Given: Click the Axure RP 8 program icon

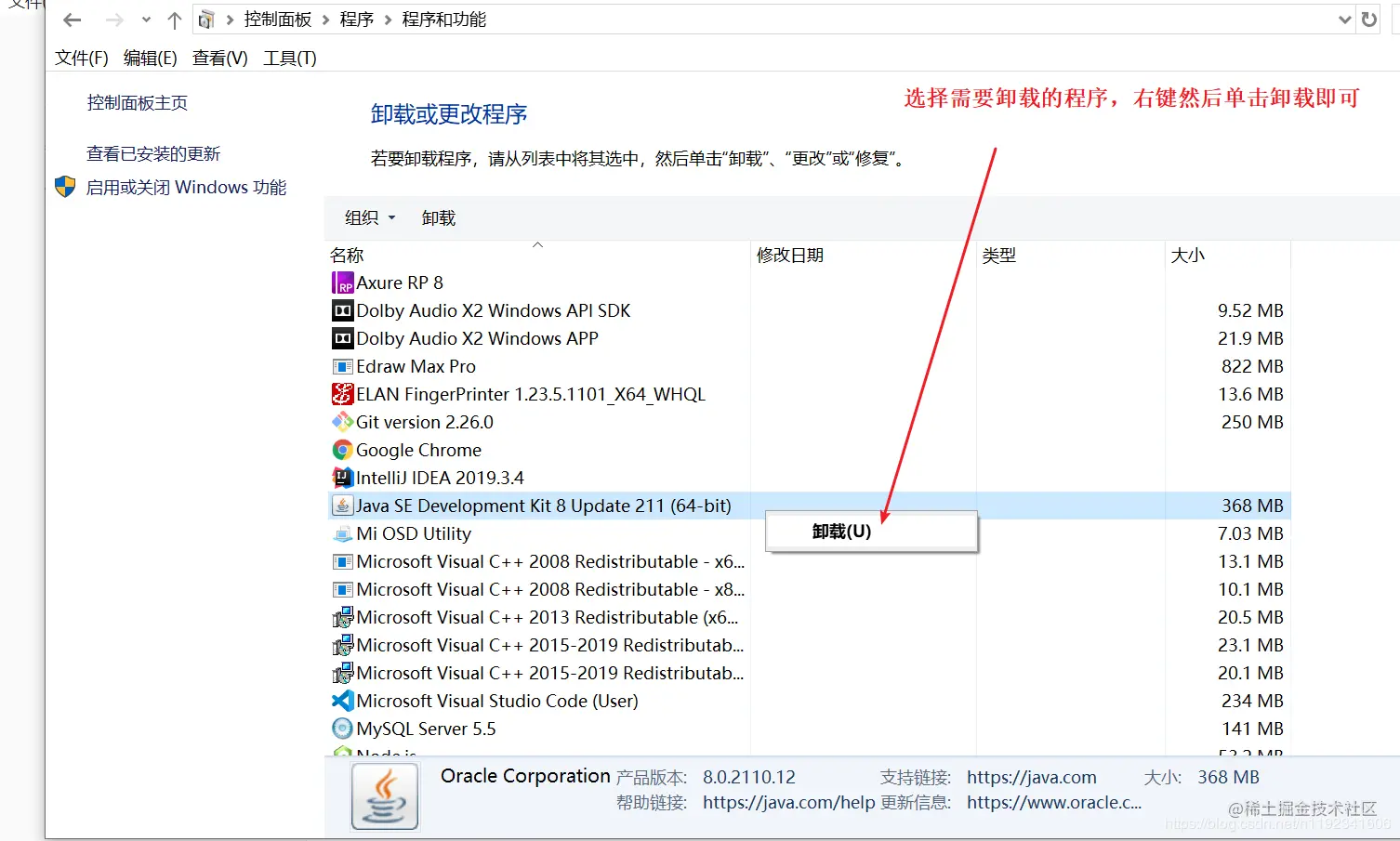Looking at the screenshot, I should pyautogui.click(x=343, y=283).
